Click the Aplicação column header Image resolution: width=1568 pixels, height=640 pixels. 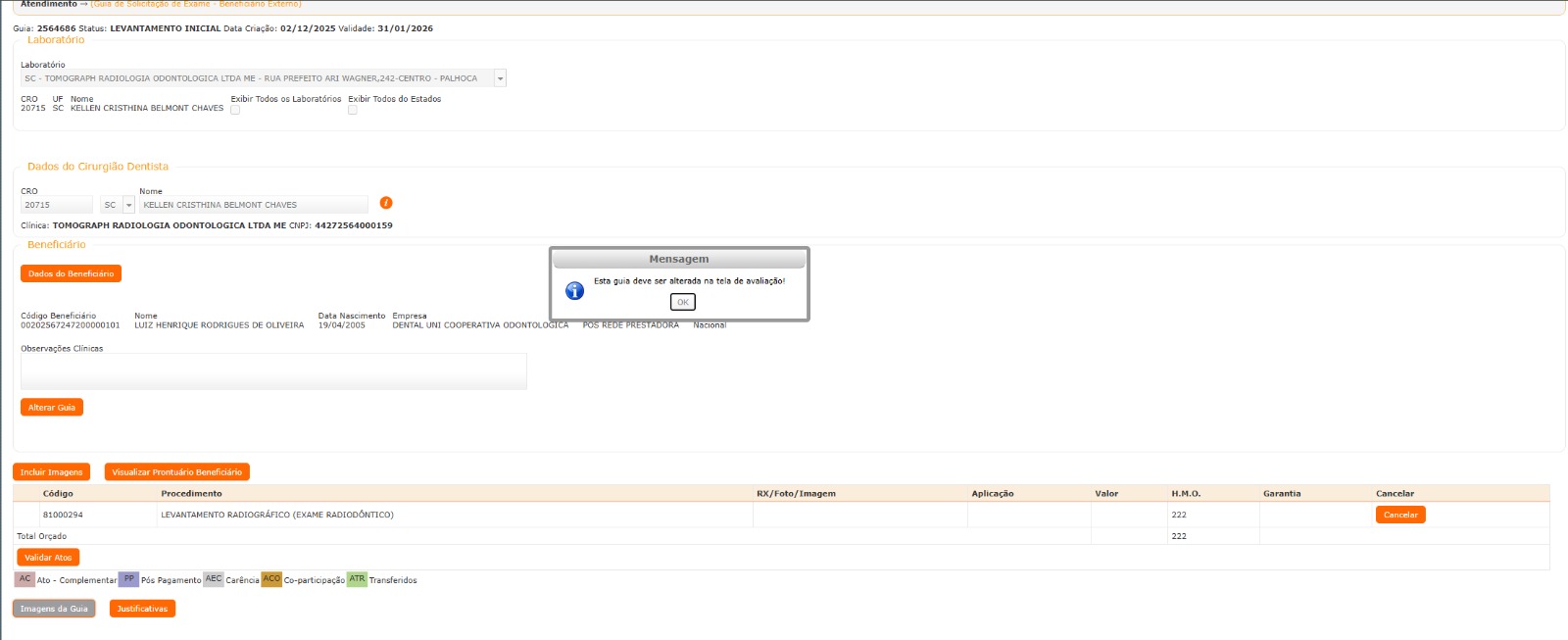point(993,494)
